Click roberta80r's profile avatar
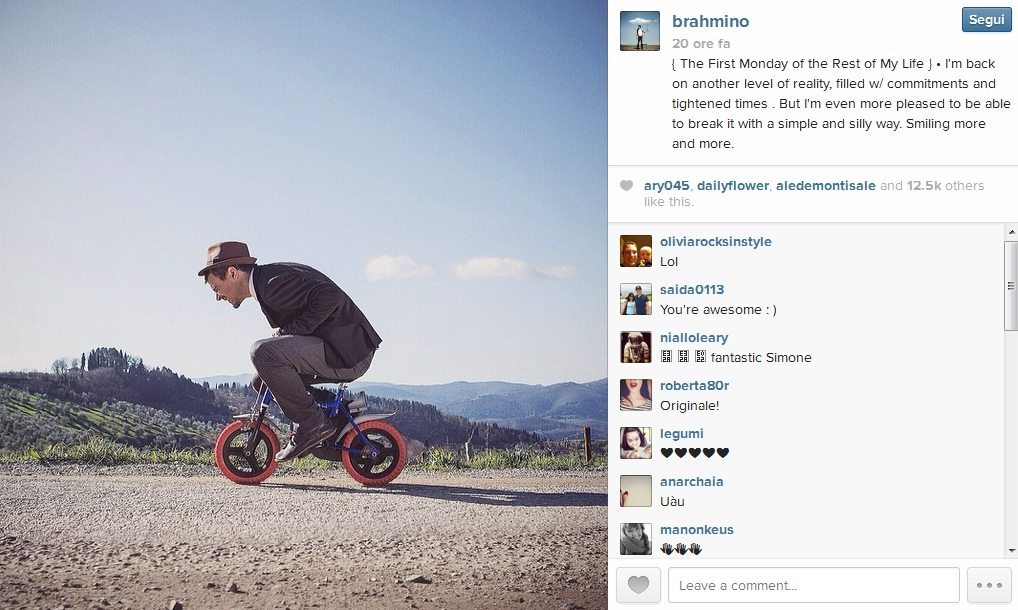Screen dimensions: 1018x610 click(636, 395)
